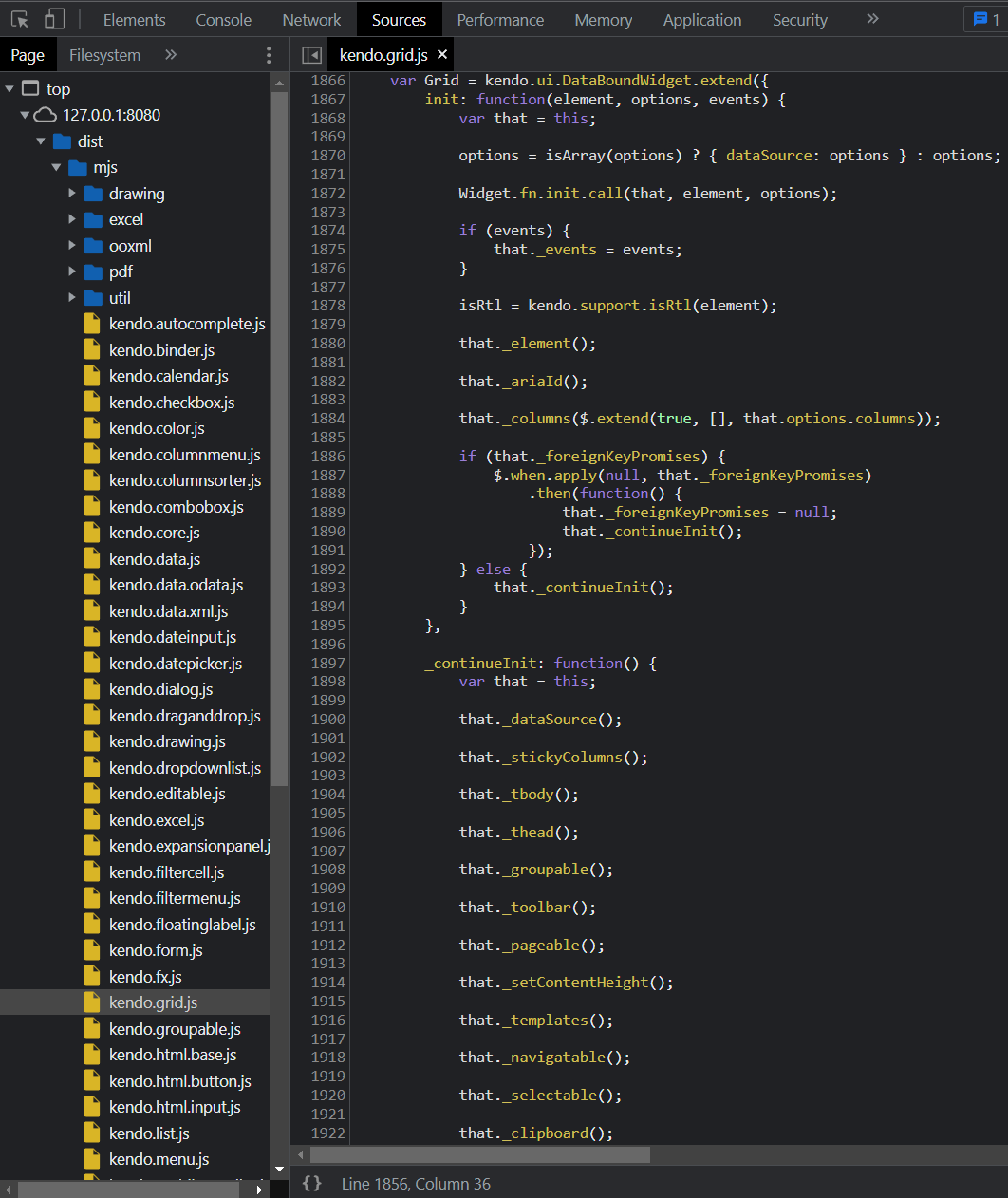The width and height of the screenshot is (1008, 1199).
Task: Open the navigator kebab menu
Action: (269, 54)
